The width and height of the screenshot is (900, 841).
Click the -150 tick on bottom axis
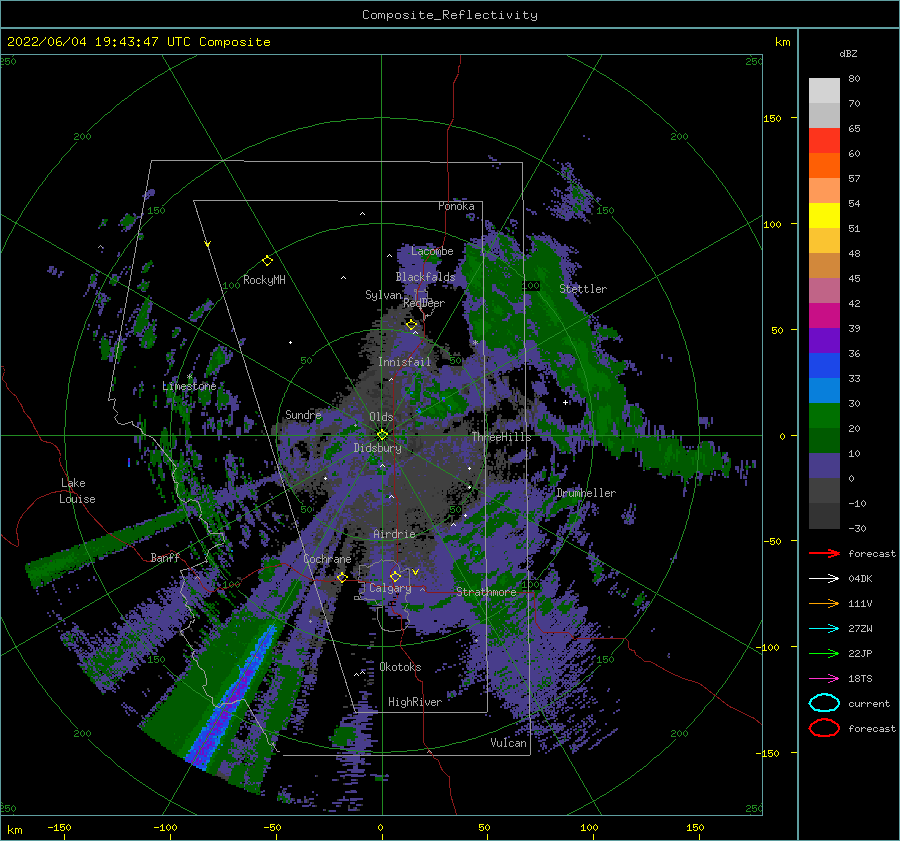[59, 827]
